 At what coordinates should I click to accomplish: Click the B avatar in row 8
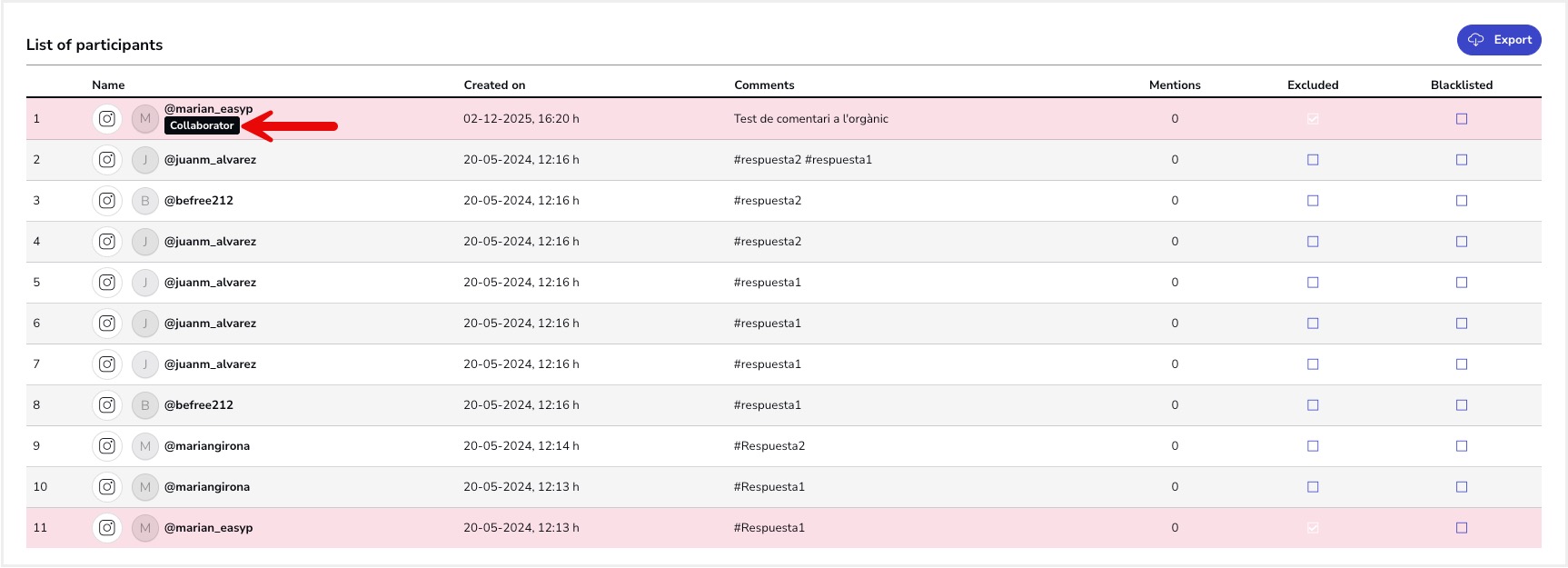[x=145, y=405]
